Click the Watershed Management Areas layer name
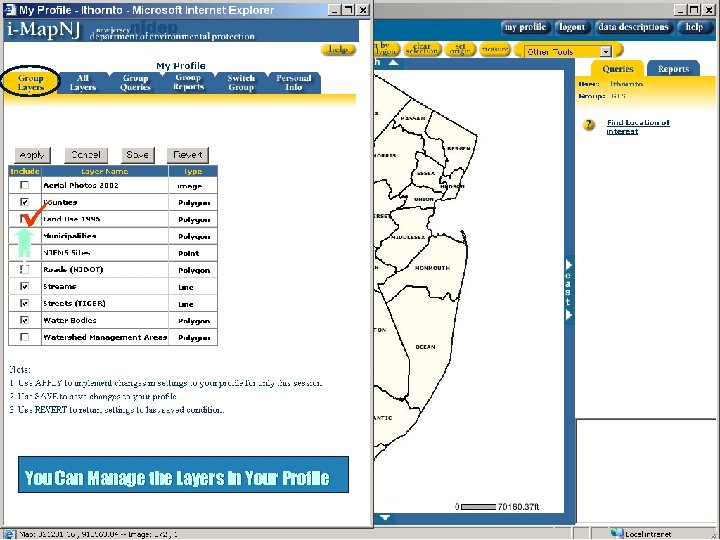The height and width of the screenshot is (540, 720). pyautogui.click(x=105, y=337)
